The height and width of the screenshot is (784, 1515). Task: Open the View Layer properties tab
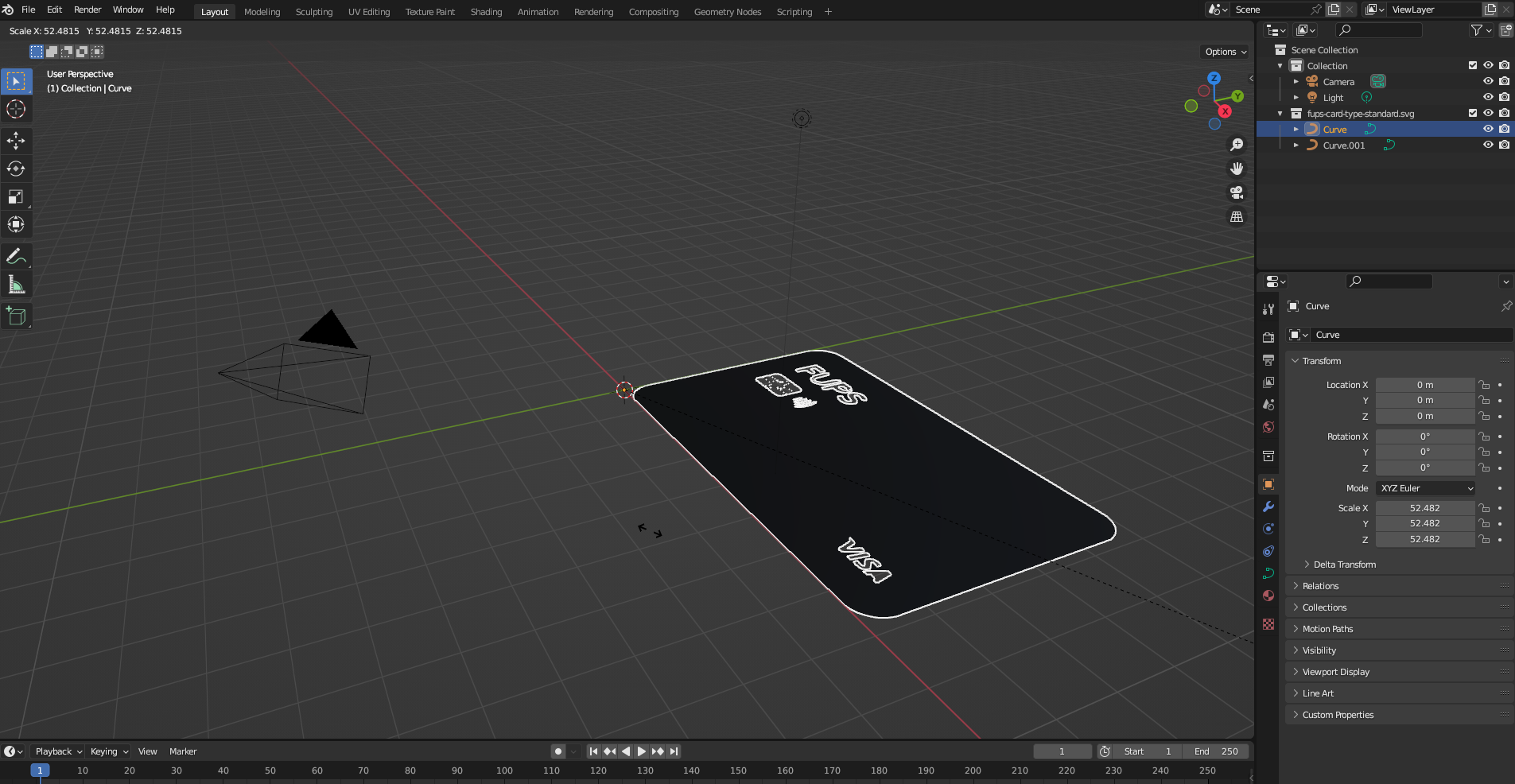pos(1268,382)
